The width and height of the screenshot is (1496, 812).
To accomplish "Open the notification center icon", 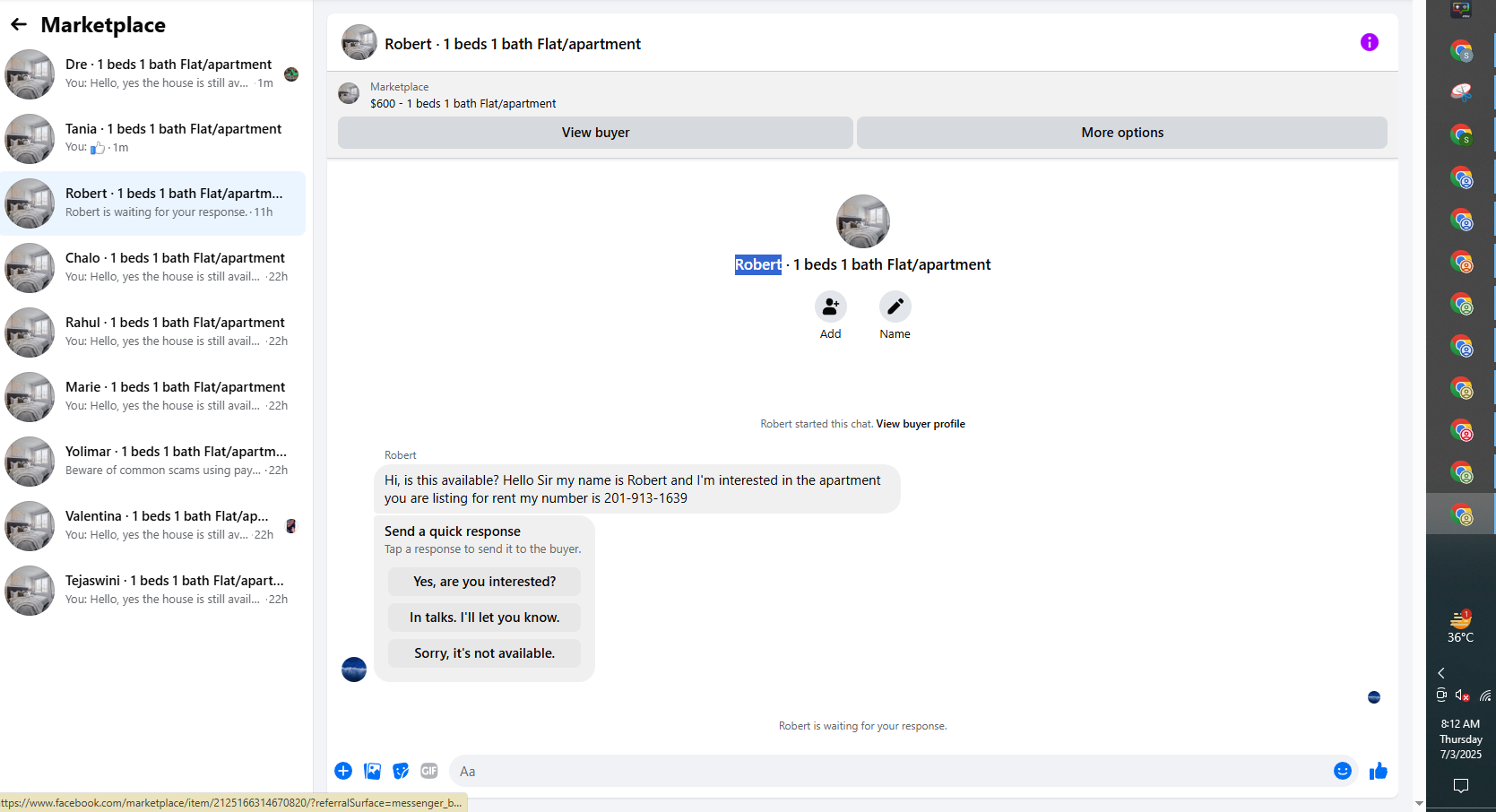I will pos(1460,786).
